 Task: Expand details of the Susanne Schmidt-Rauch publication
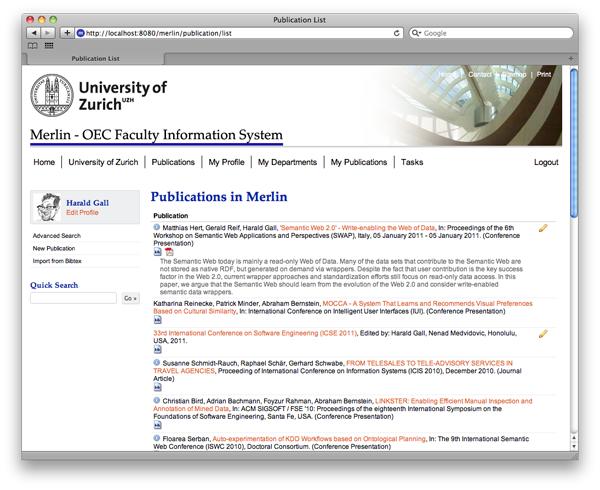click(157, 363)
